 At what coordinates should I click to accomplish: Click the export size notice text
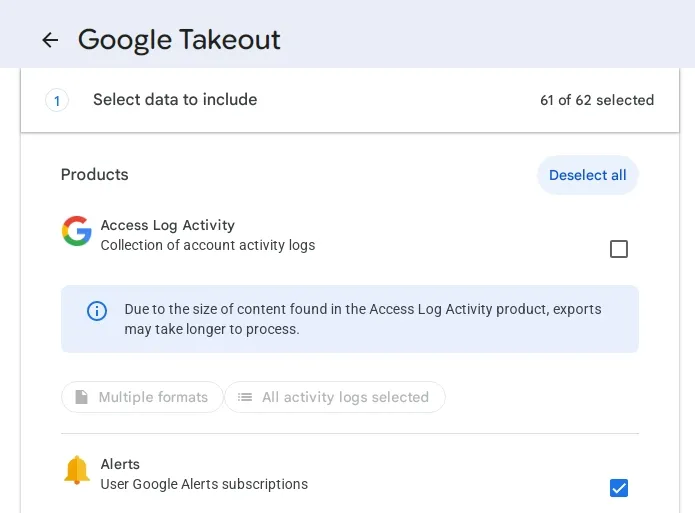(x=363, y=319)
